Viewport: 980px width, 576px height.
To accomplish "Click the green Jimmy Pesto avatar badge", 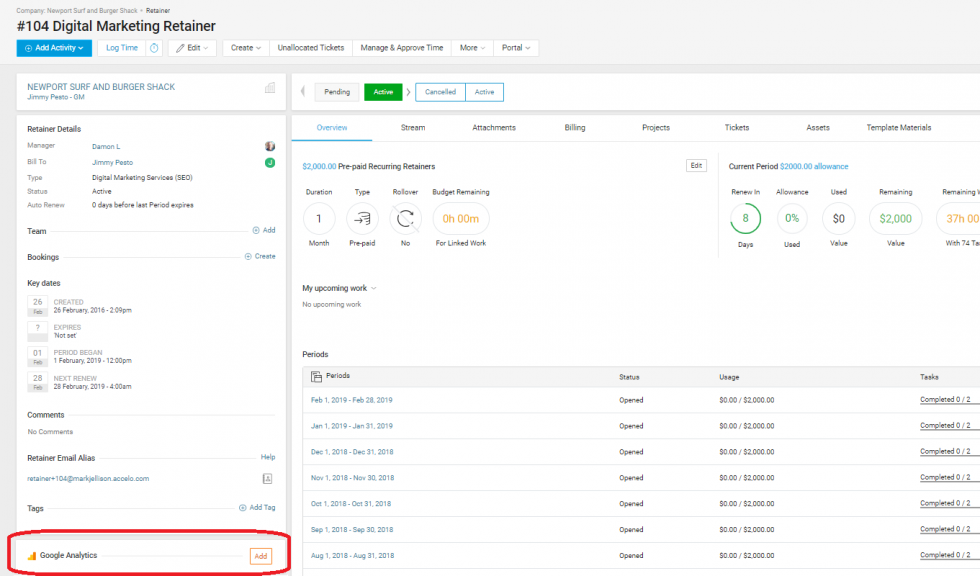I will (269, 162).
